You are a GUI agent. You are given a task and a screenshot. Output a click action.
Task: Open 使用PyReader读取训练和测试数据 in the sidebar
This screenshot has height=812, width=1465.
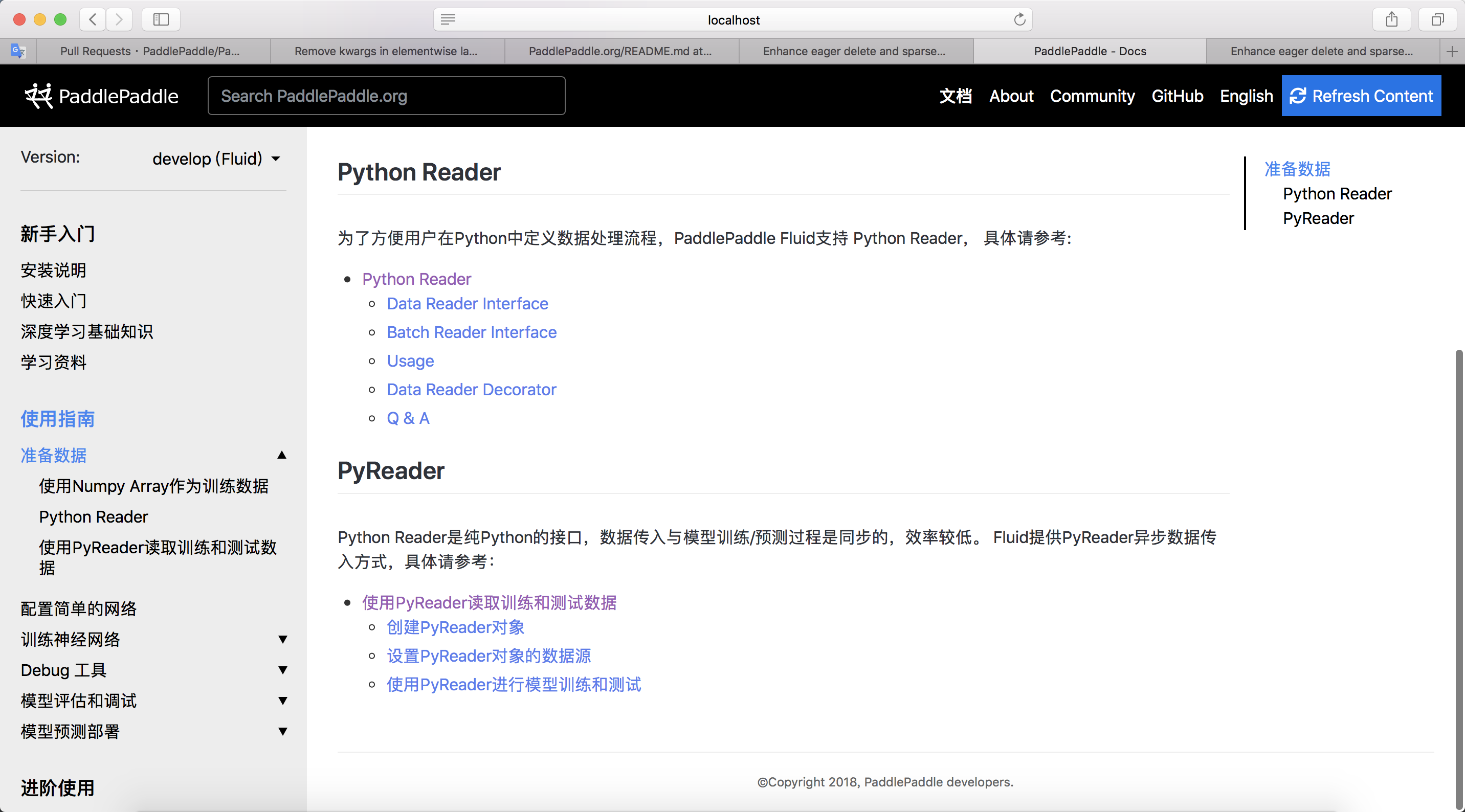(x=158, y=557)
